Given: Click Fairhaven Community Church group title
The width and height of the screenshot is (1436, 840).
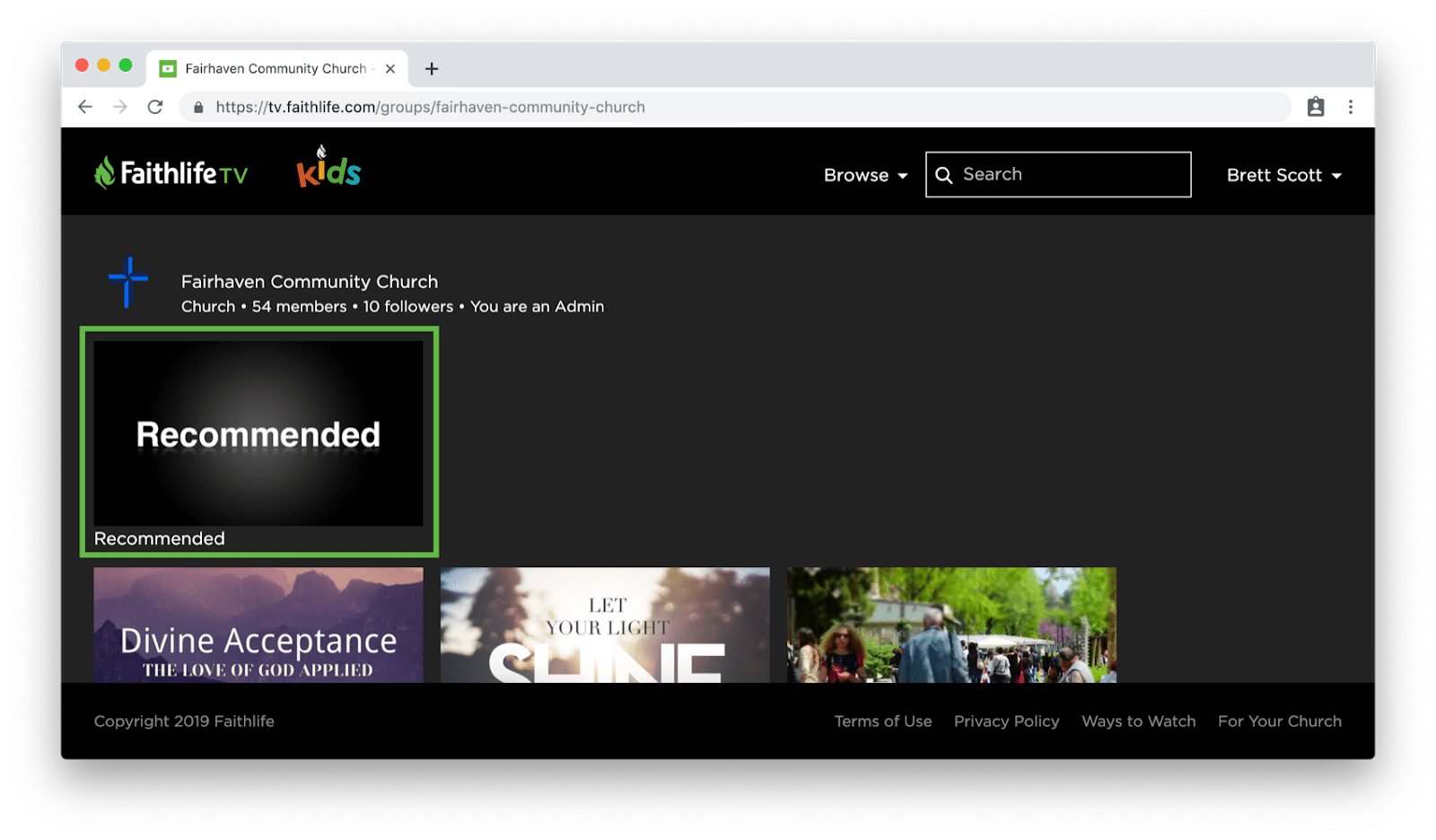Looking at the screenshot, I should [x=310, y=282].
